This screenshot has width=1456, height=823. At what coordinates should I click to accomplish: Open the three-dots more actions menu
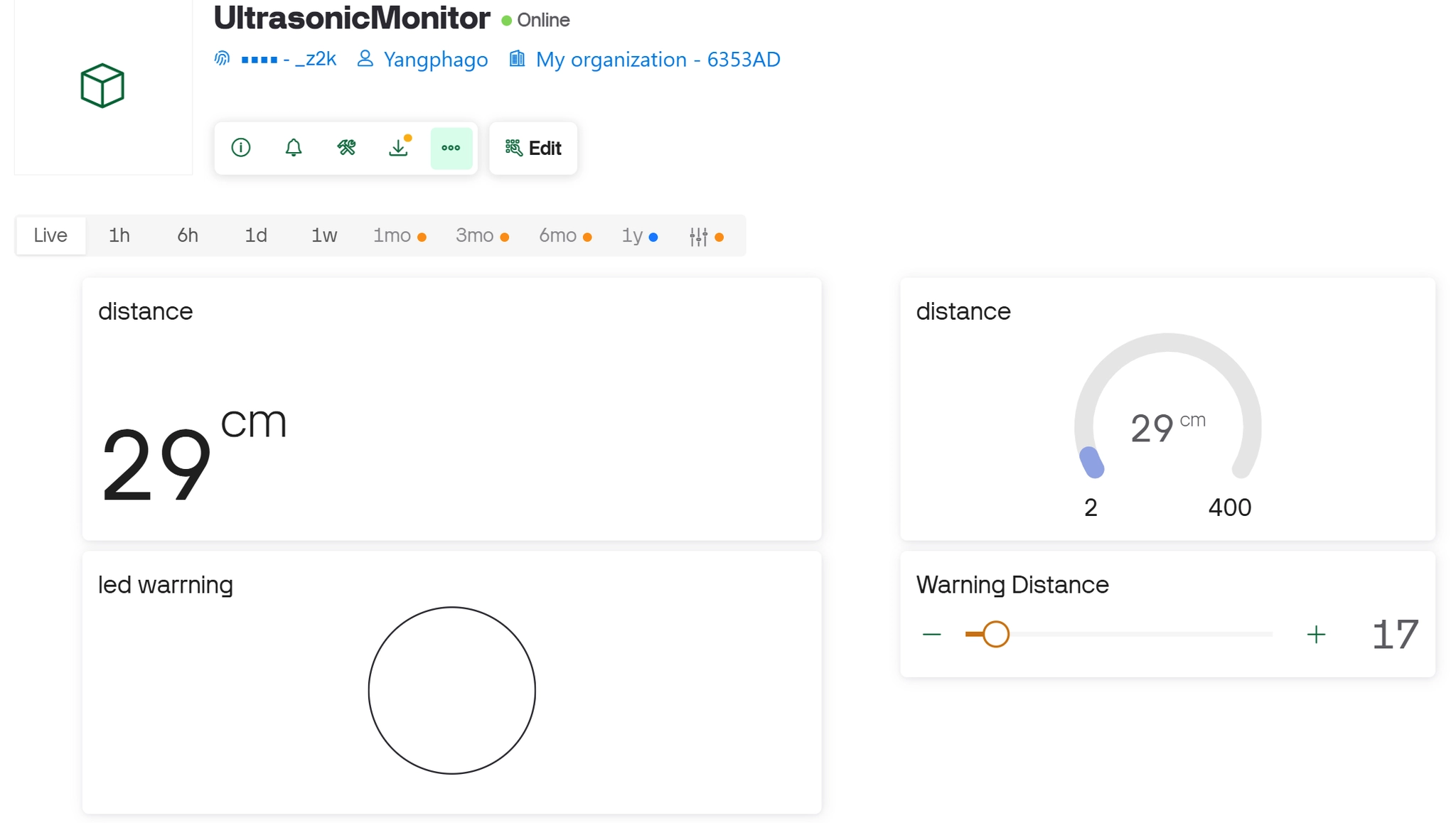tap(451, 148)
